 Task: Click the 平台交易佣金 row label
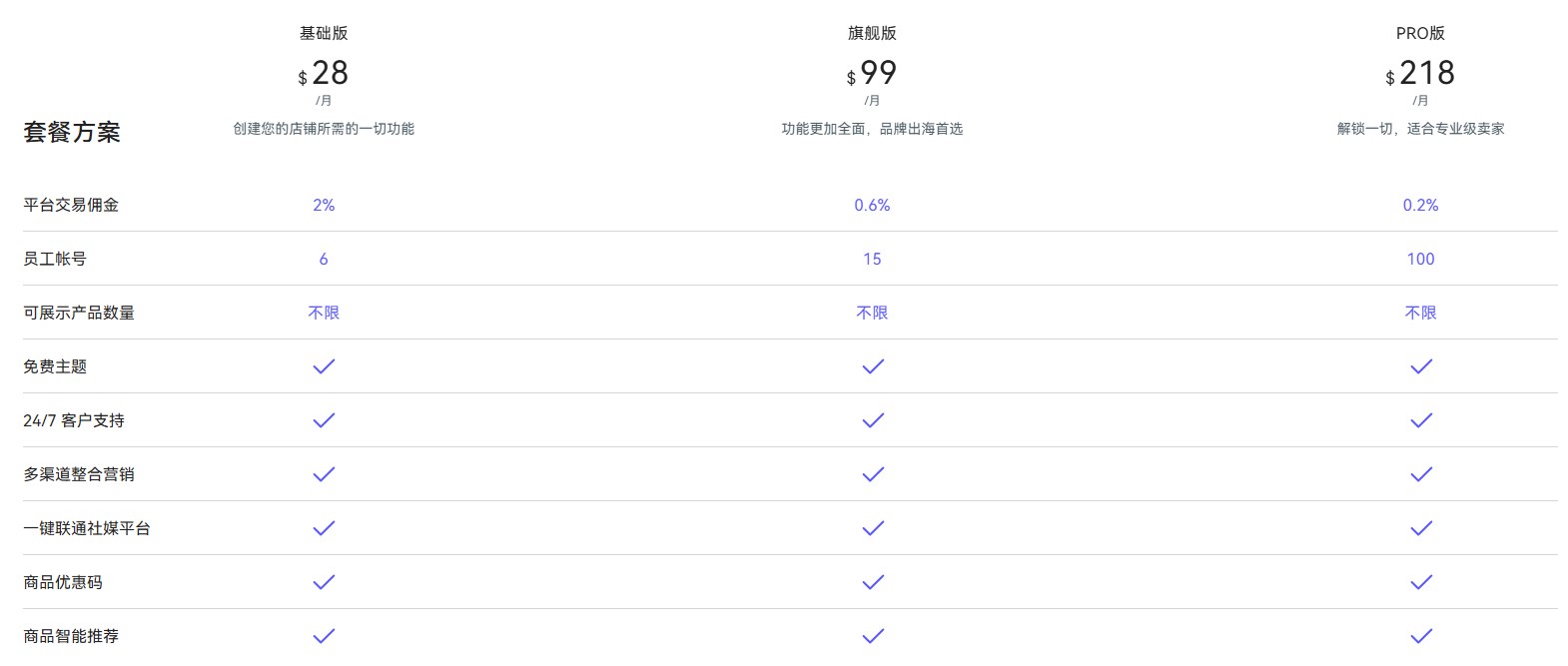(71, 205)
